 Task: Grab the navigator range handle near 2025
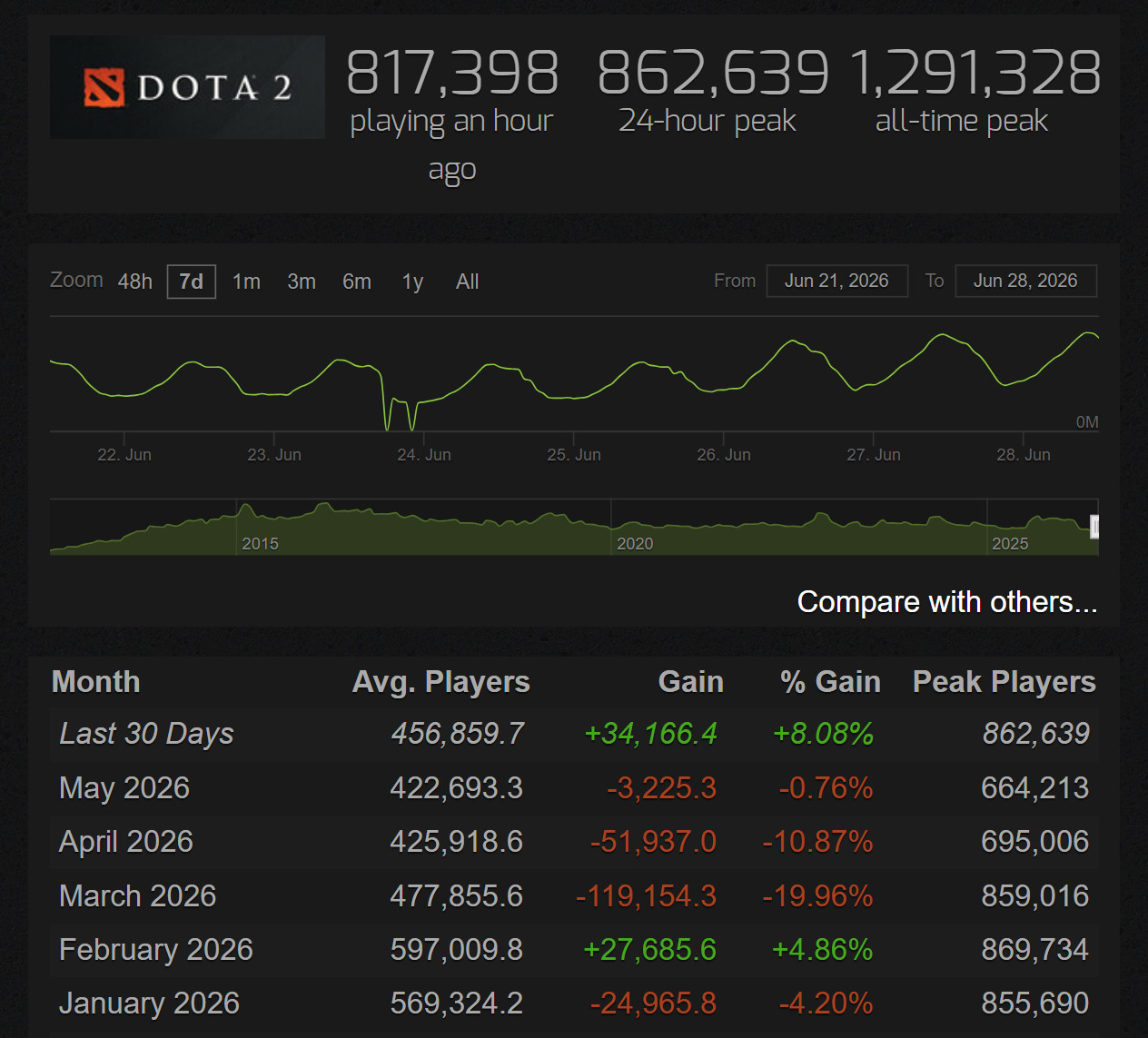pyautogui.click(x=1094, y=527)
